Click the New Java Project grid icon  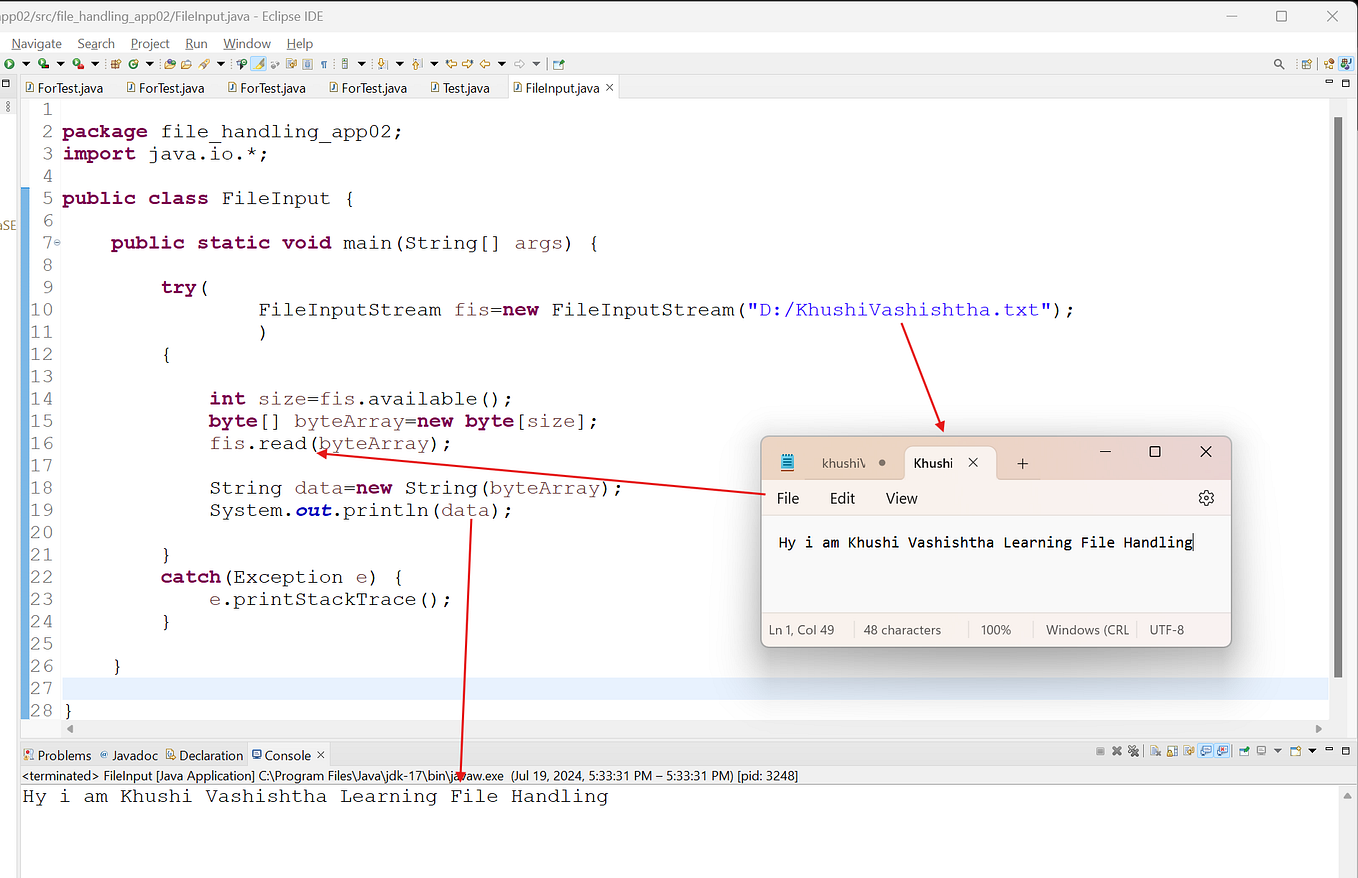pyautogui.click(x=115, y=64)
